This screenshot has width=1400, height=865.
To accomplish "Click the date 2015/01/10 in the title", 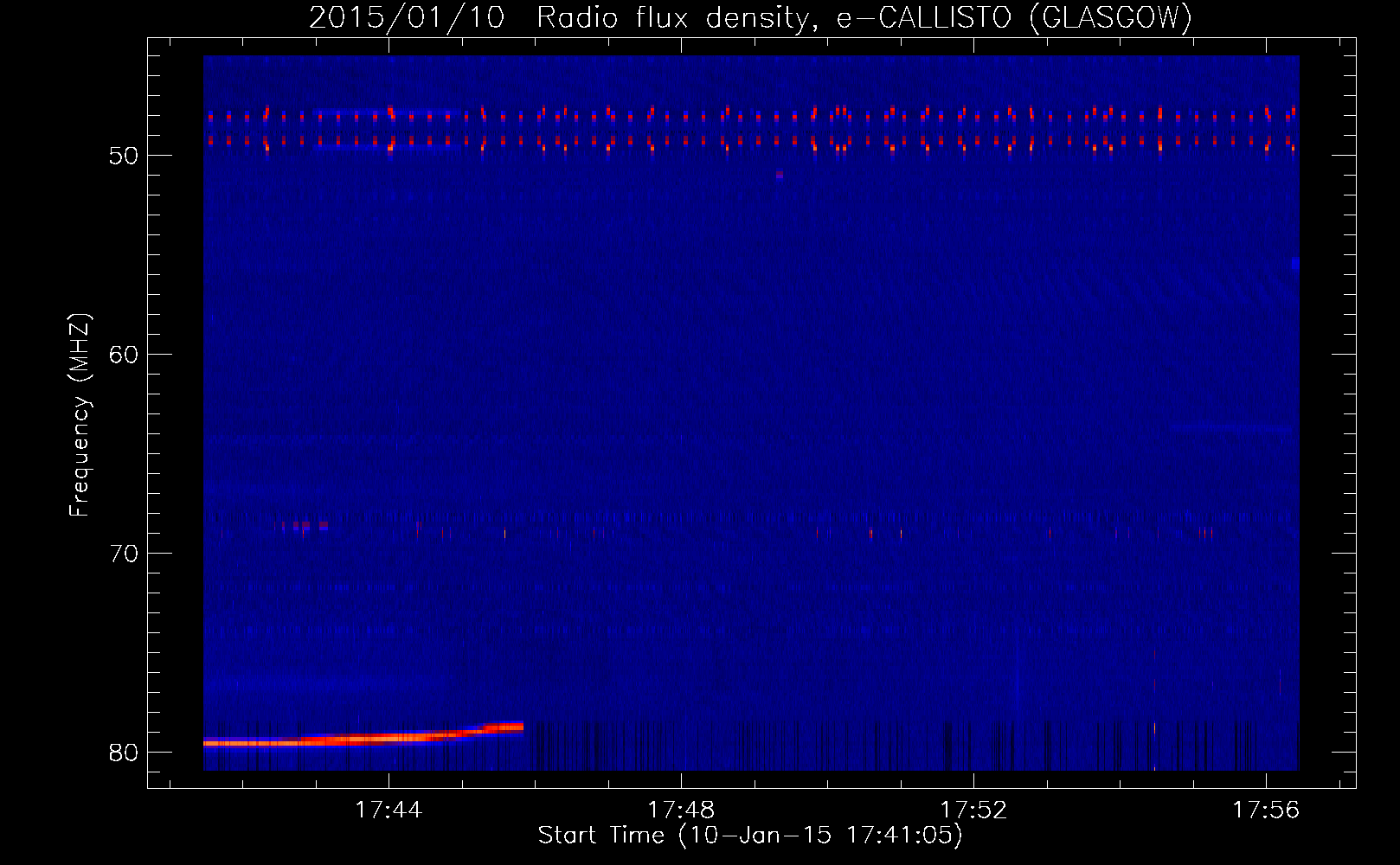I will coord(407,17).
